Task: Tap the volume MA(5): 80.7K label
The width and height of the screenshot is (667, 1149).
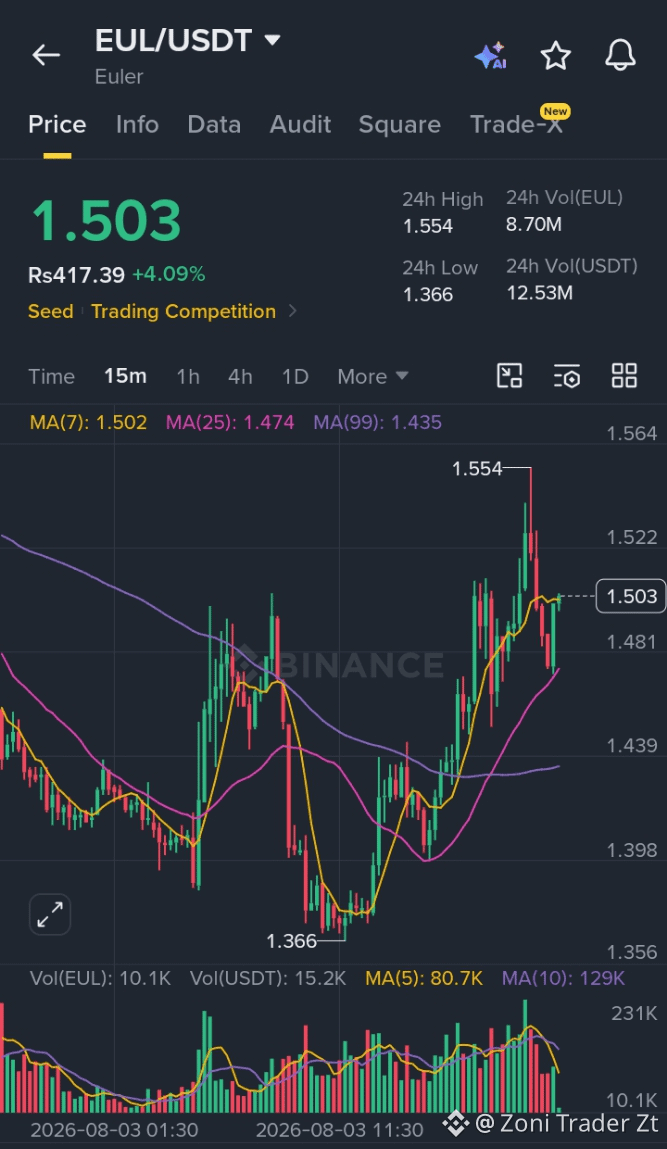Action: [424, 978]
